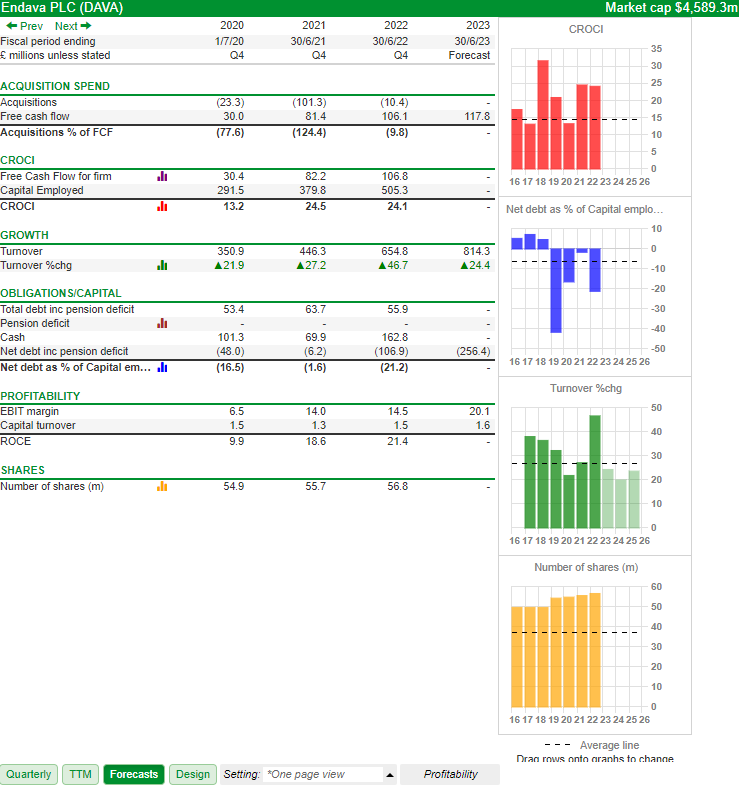Click 2023 EBIT margin value 20.1

[x=480, y=412]
